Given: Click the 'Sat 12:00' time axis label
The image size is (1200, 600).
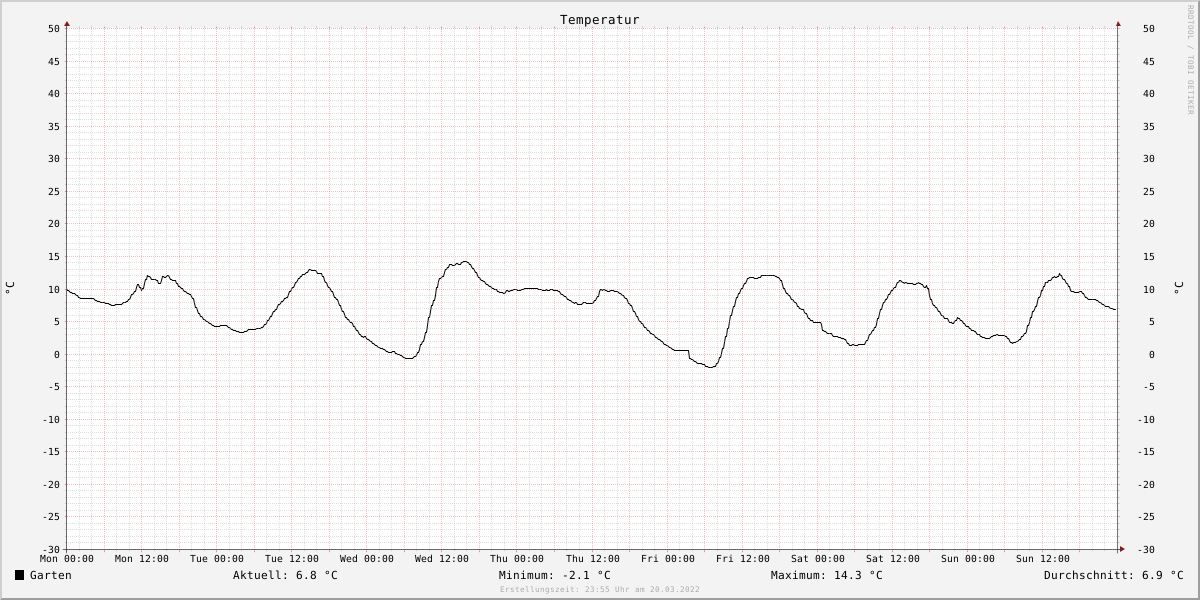Looking at the screenshot, I should coord(893,559).
